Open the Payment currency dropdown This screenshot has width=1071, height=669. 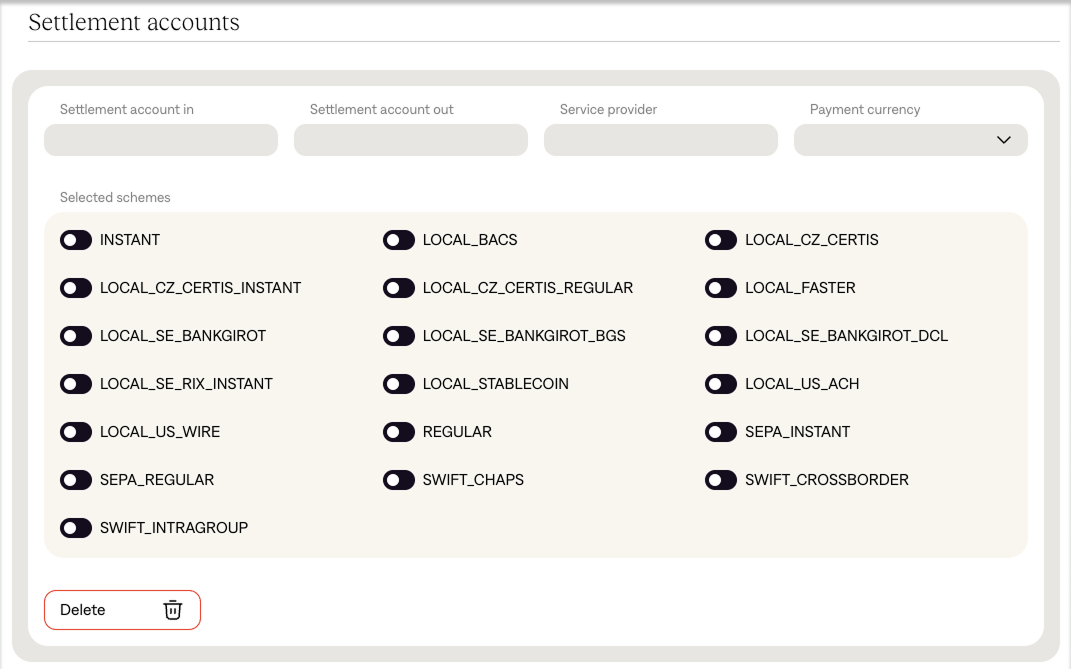click(910, 140)
